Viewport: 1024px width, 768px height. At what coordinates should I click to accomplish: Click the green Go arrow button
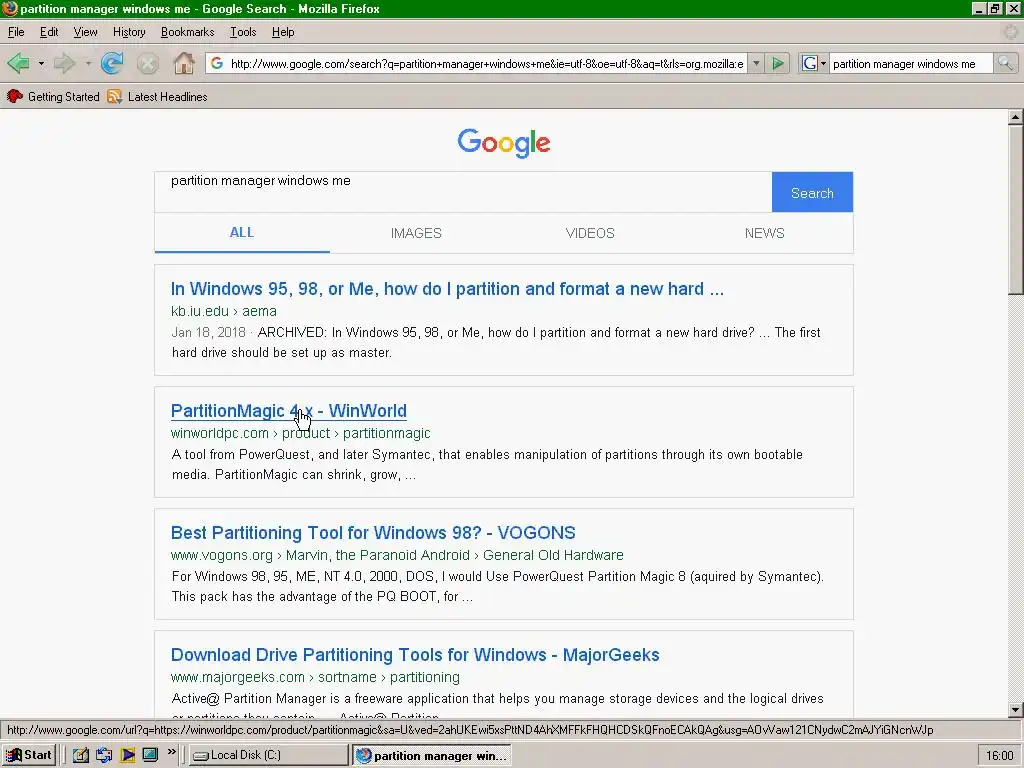[x=778, y=63]
